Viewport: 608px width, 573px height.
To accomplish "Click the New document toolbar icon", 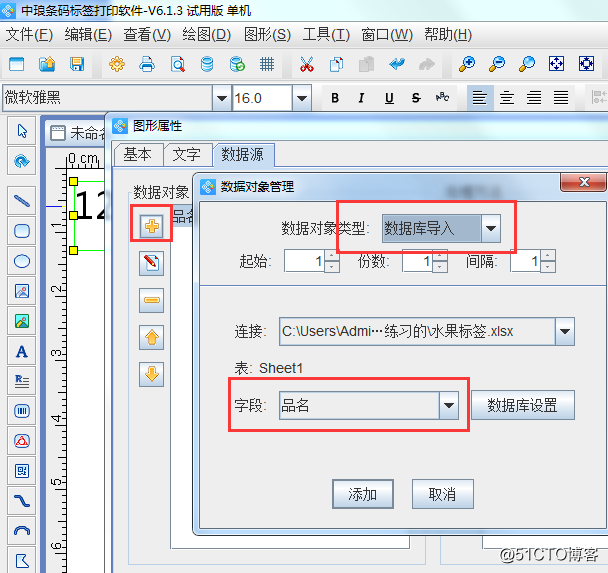I will pyautogui.click(x=16, y=64).
